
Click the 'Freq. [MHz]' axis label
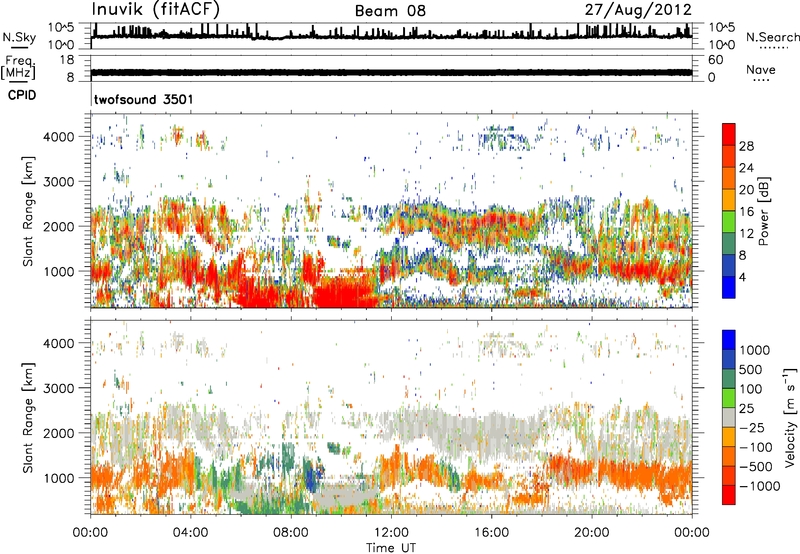coord(18,68)
